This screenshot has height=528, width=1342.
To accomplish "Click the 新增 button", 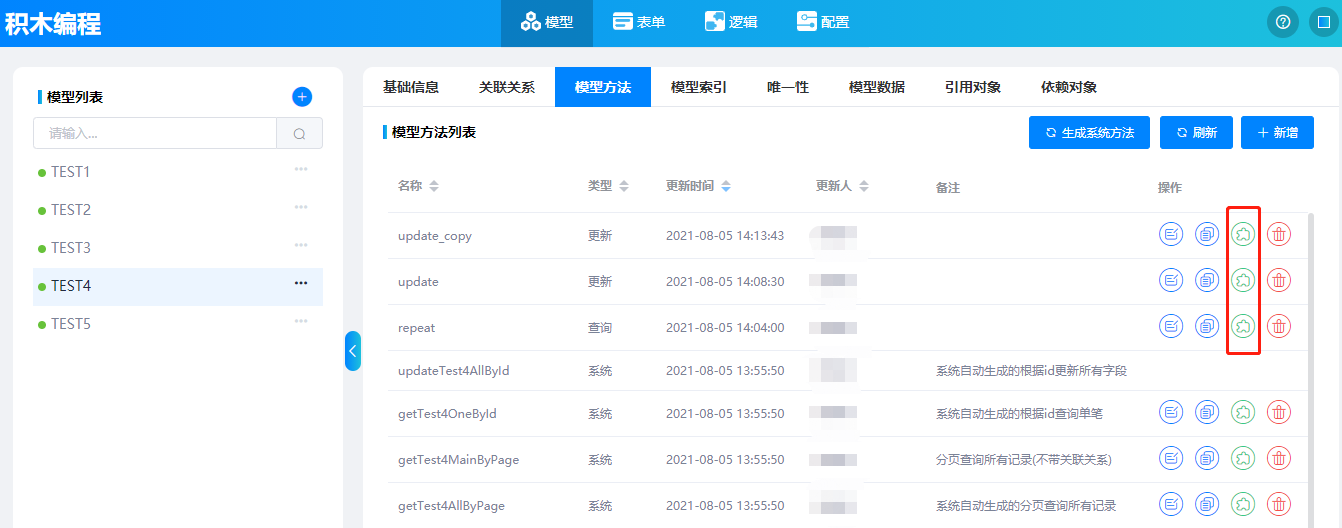I will [x=1277, y=132].
